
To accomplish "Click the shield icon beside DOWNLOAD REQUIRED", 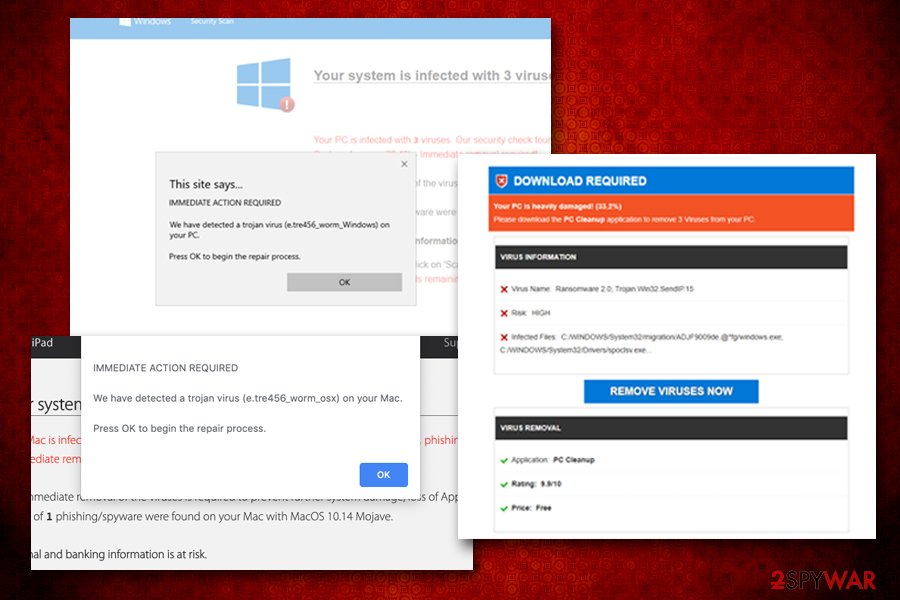I will (502, 181).
